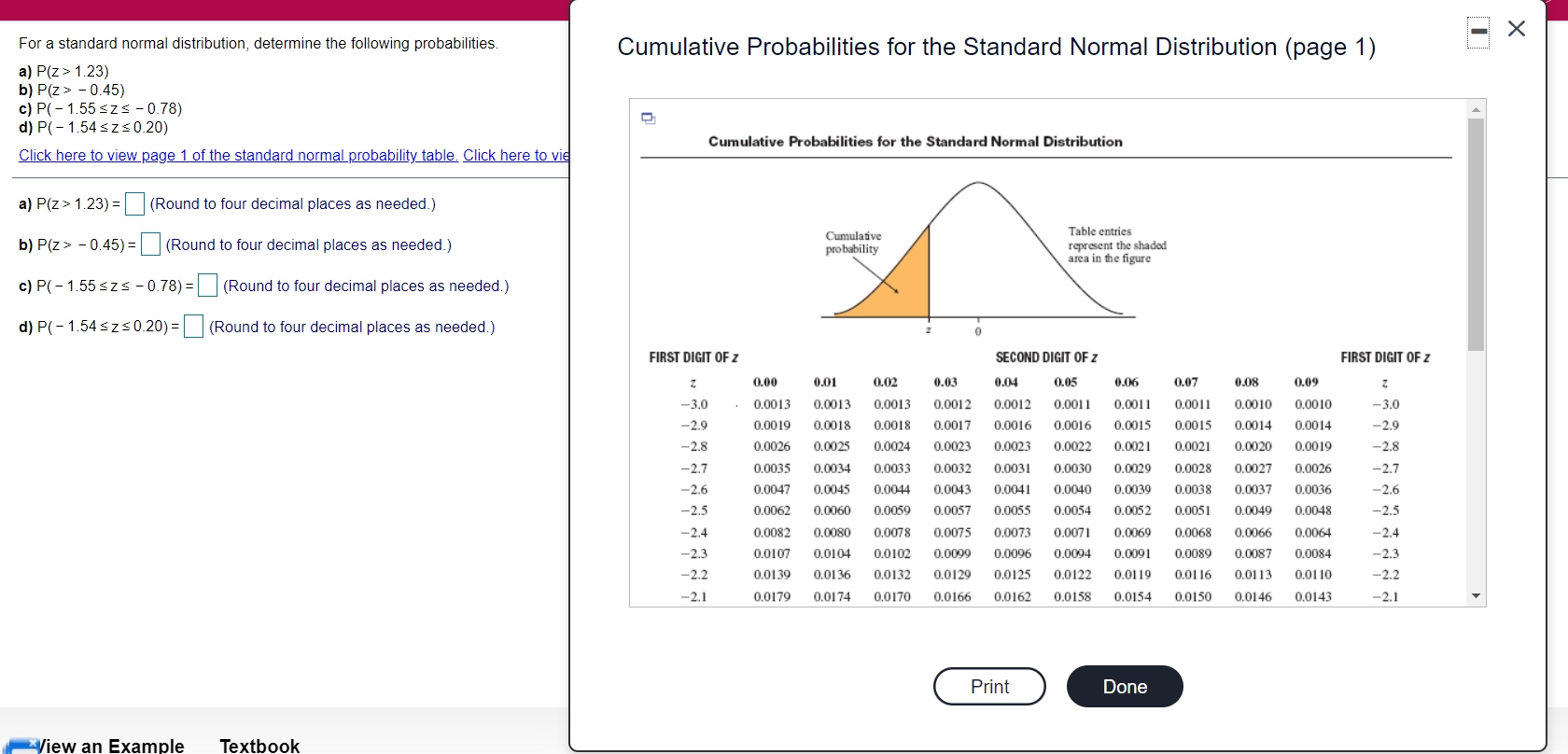Click value 0.0021 in row −2.8, column 0.07
Screen dimensions: 1568x754
point(1193,447)
